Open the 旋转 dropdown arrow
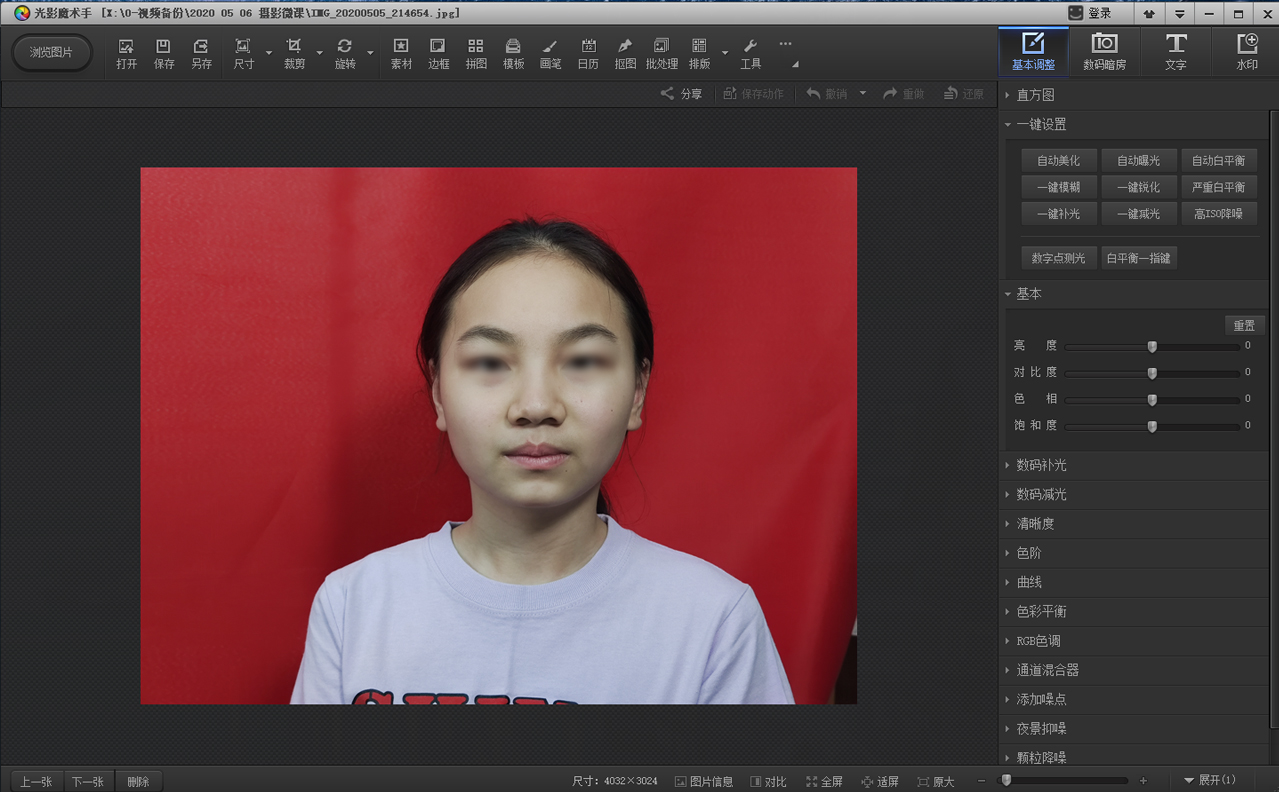 370,54
